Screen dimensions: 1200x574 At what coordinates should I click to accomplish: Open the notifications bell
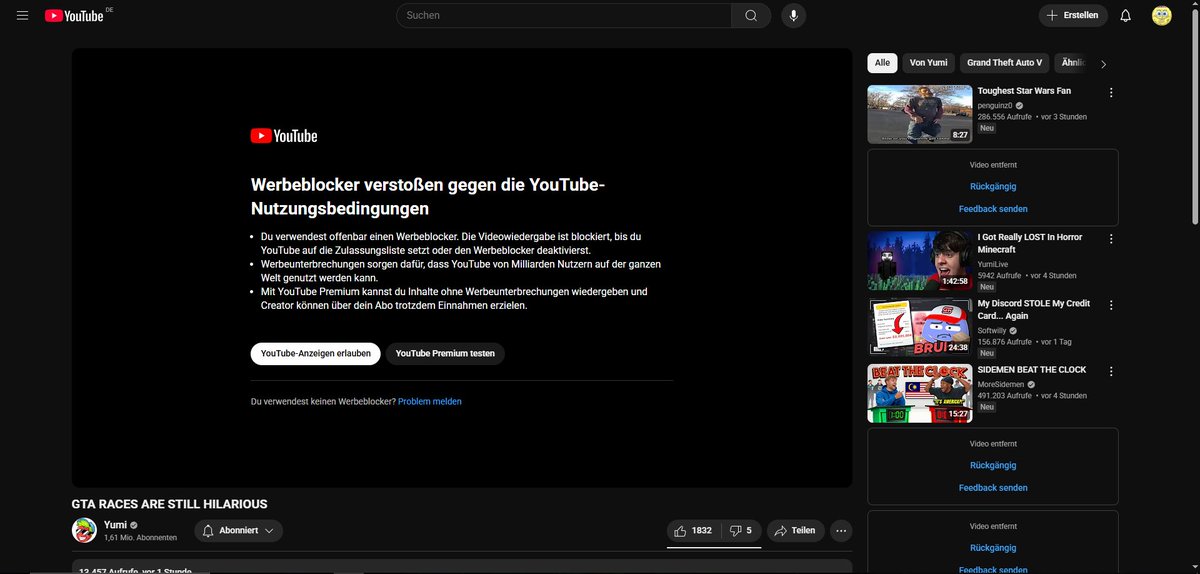(x=1126, y=15)
